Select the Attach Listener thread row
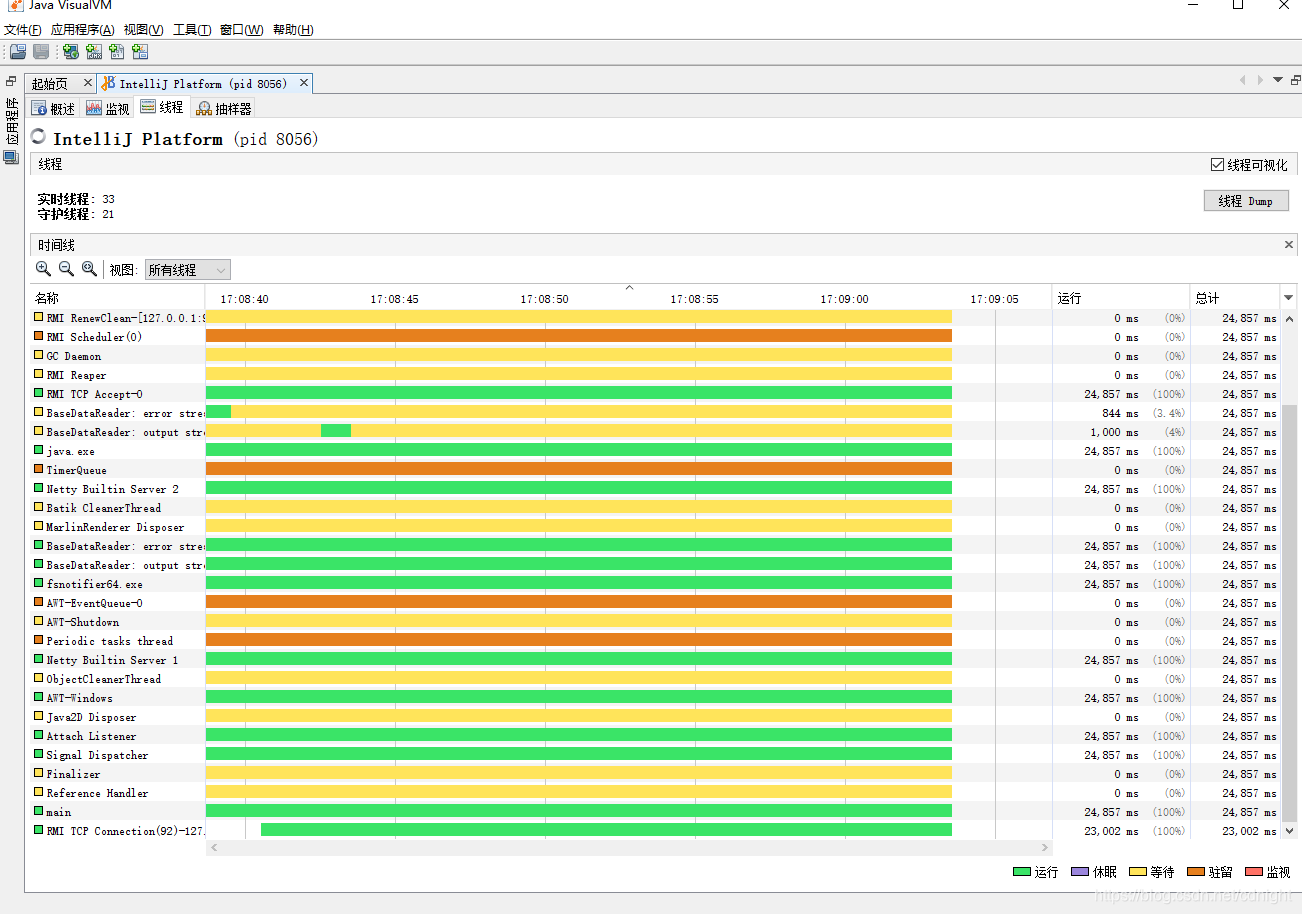Screen dimensions: 1302x914 (x=656, y=735)
